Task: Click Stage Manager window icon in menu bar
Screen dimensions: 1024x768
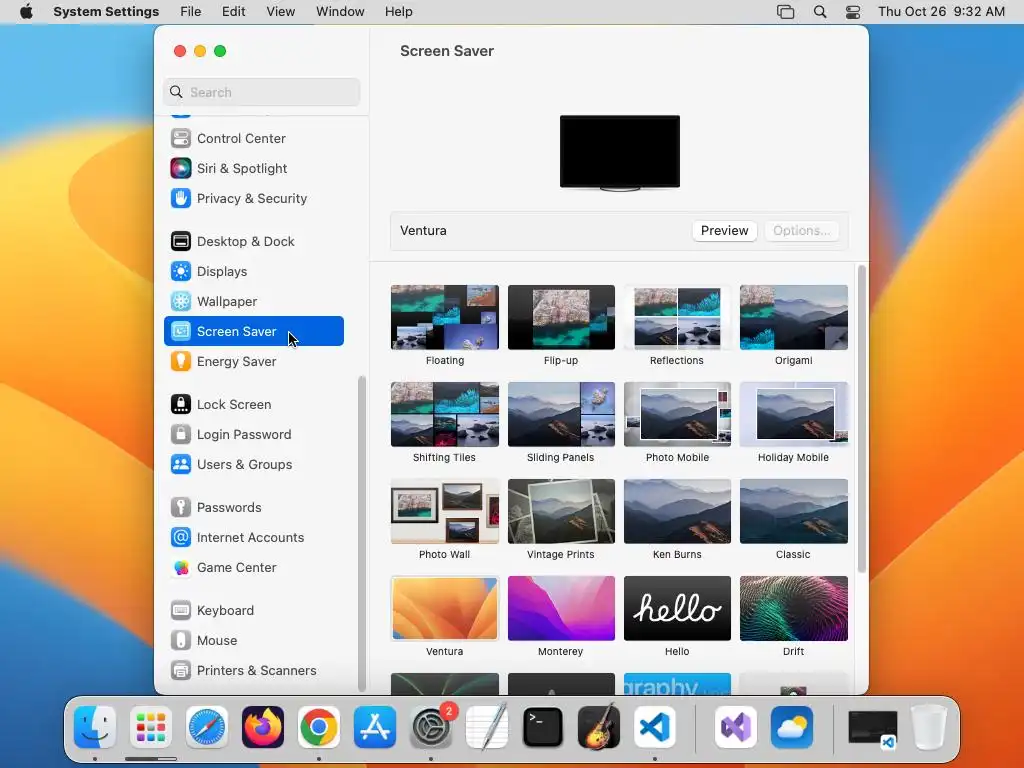Action: point(786,12)
